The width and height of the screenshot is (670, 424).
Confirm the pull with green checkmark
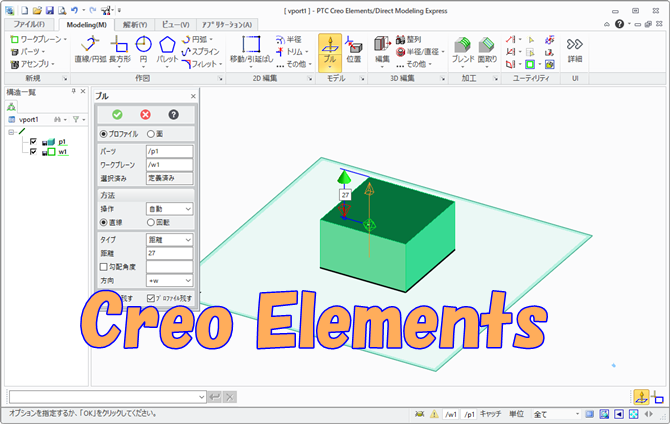[117, 115]
